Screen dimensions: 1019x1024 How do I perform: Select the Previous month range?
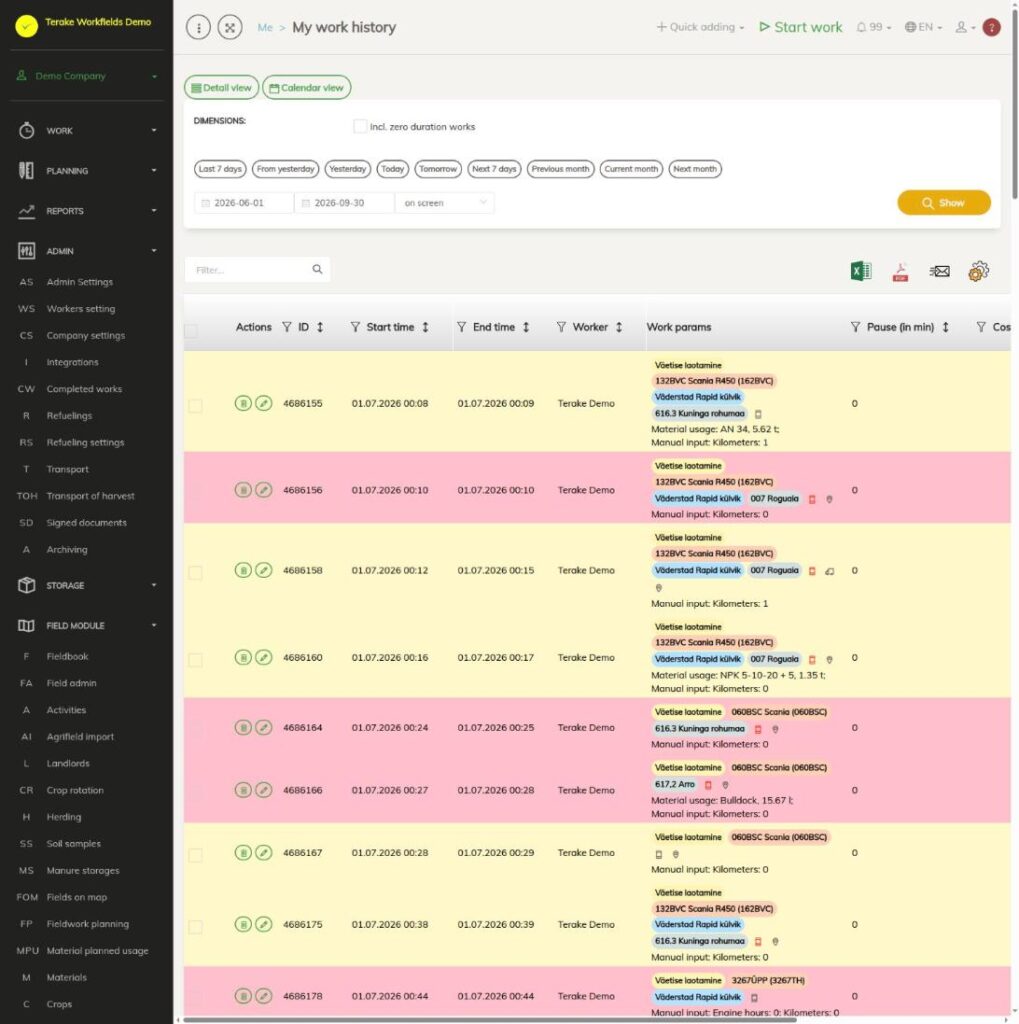click(x=560, y=169)
